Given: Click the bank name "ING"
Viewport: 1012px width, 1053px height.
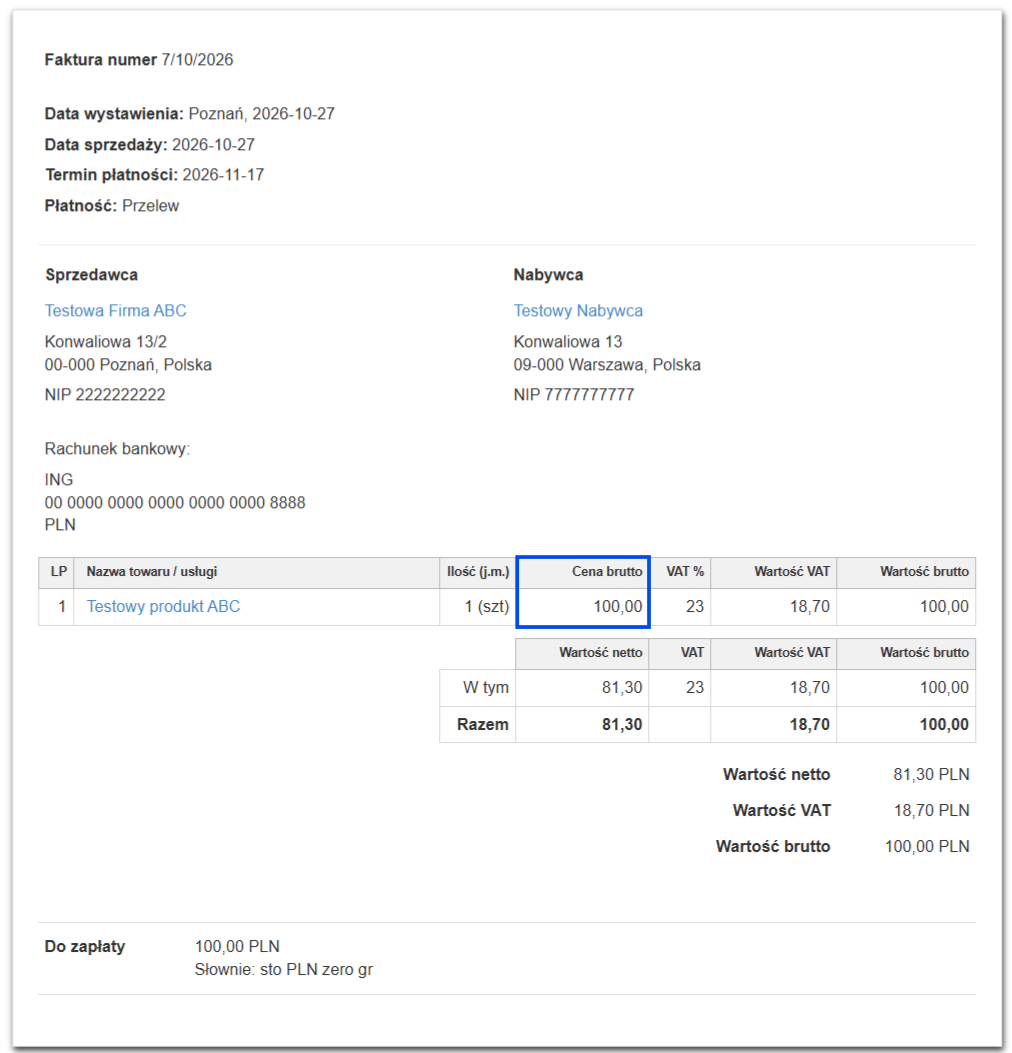Looking at the screenshot, I should (59, 479).
